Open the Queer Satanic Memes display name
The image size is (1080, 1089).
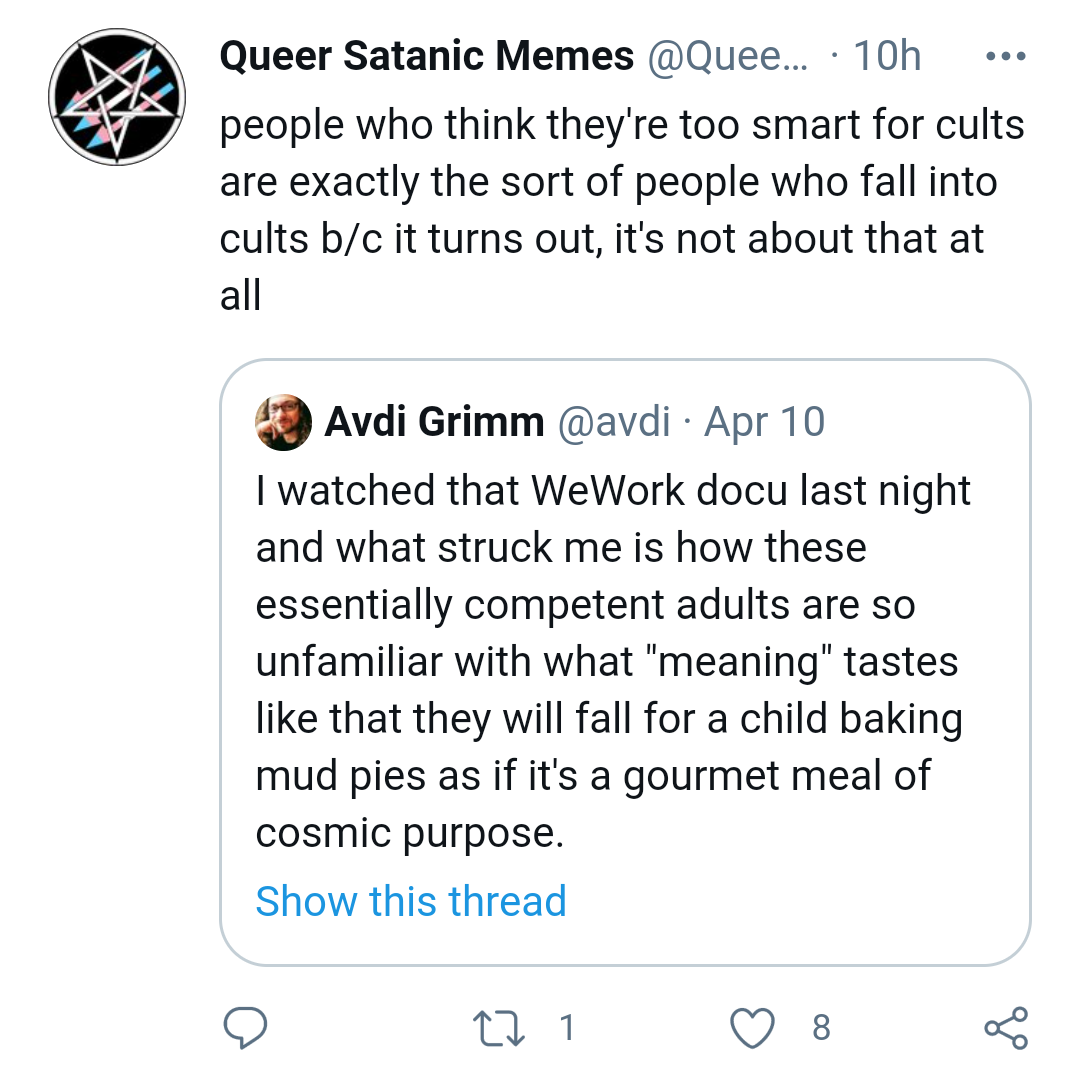pyautogui.click(x=427, y=57)
